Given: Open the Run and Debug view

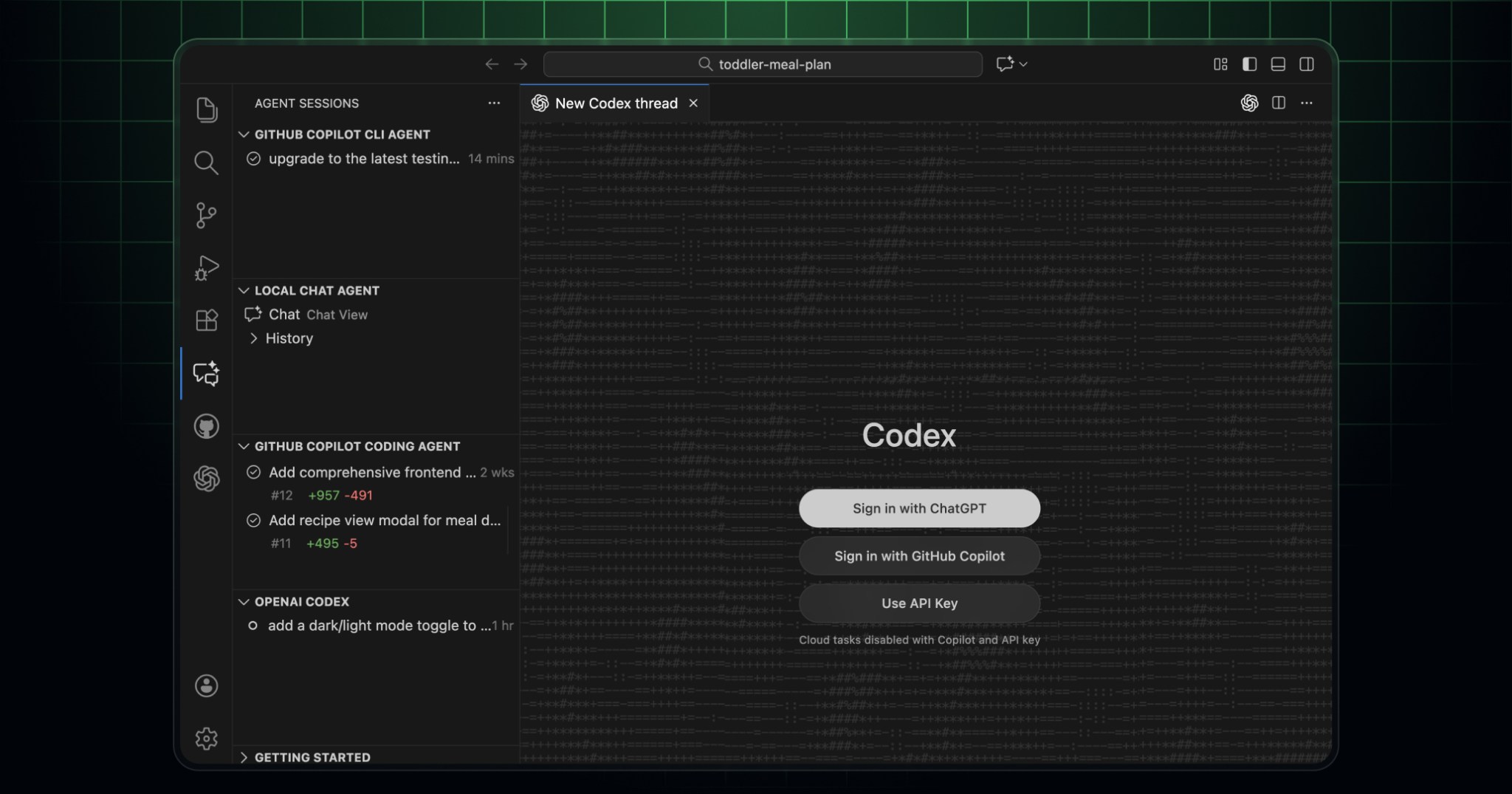Looking at the screenshot, I should tap(206, 268).
